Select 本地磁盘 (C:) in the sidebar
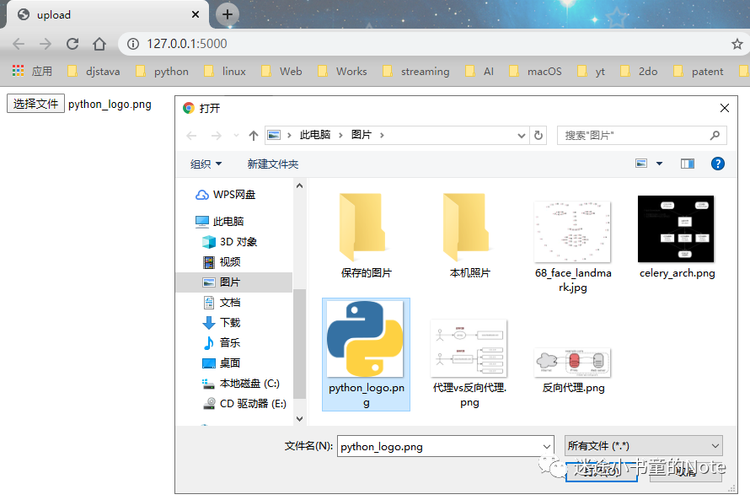The height and width of the screenshot is (500, 750). click(241, 383)
